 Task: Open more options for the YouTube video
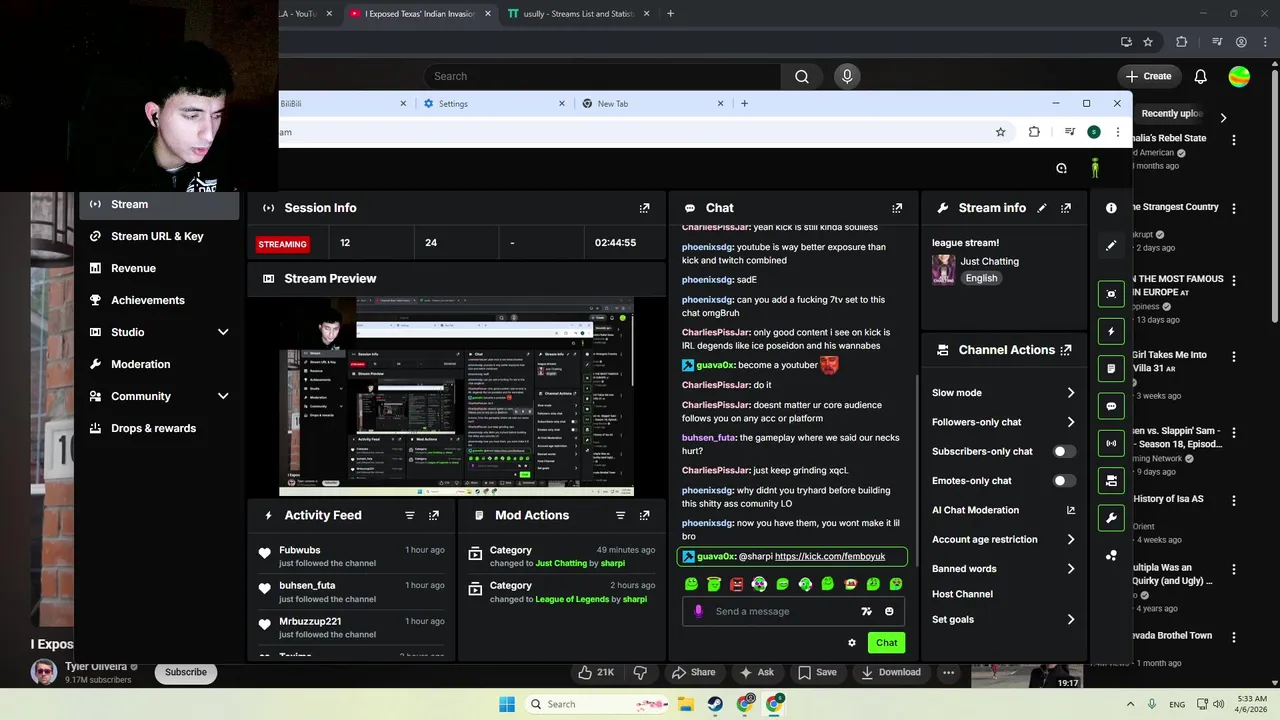948,672
